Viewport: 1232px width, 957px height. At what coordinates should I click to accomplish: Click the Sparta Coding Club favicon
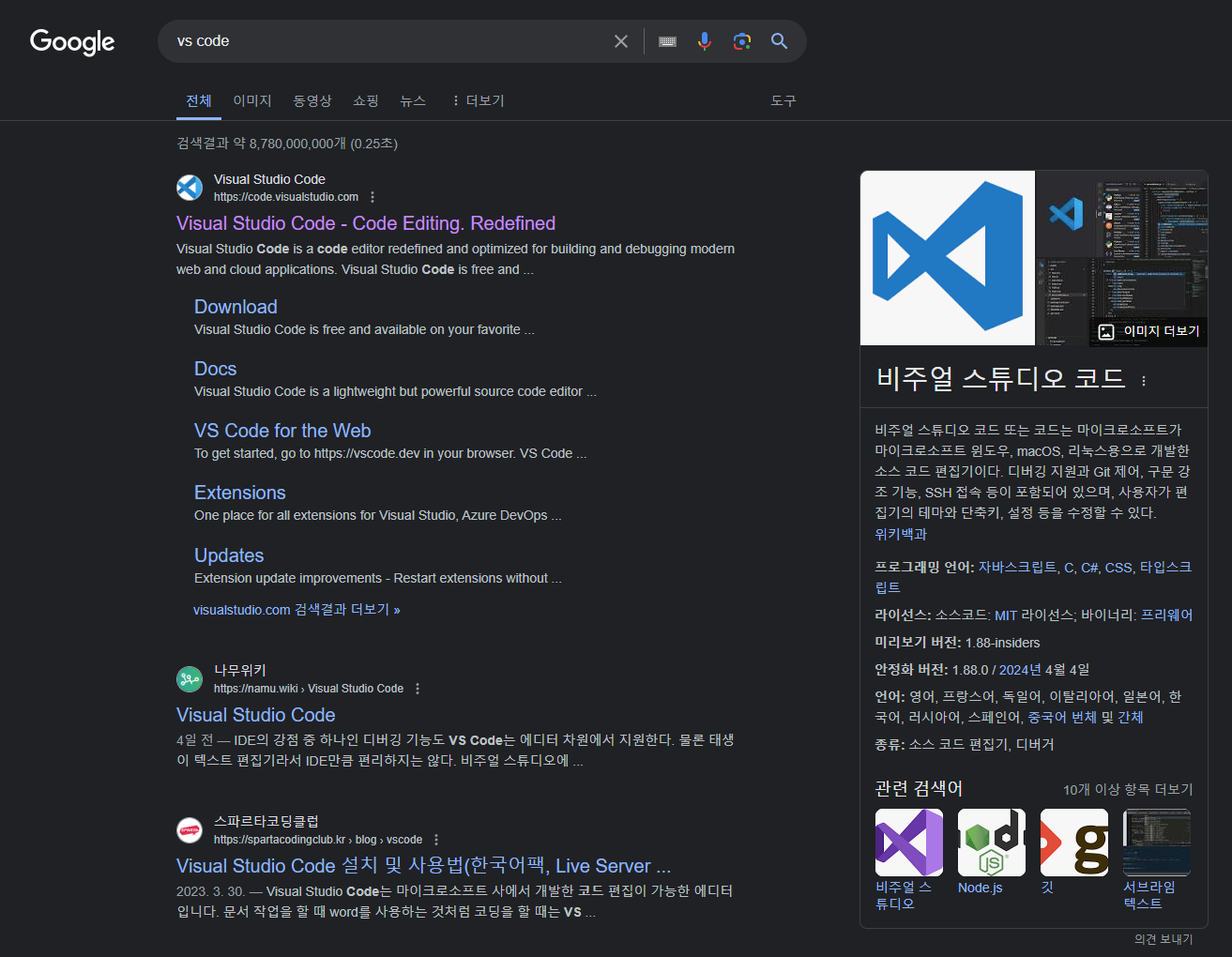click(190, 829)
